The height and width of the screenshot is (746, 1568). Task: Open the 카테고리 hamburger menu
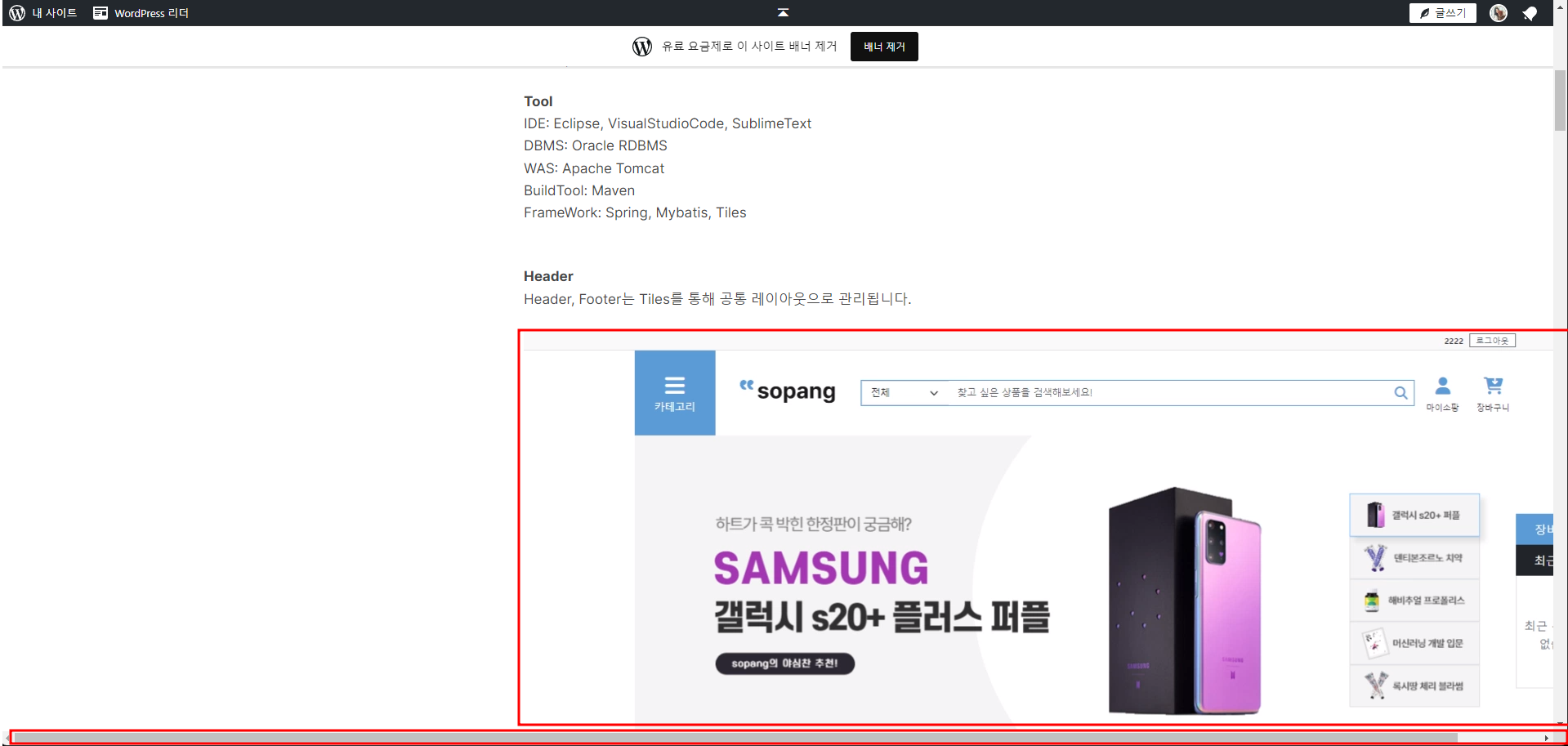tap(675, 393)
